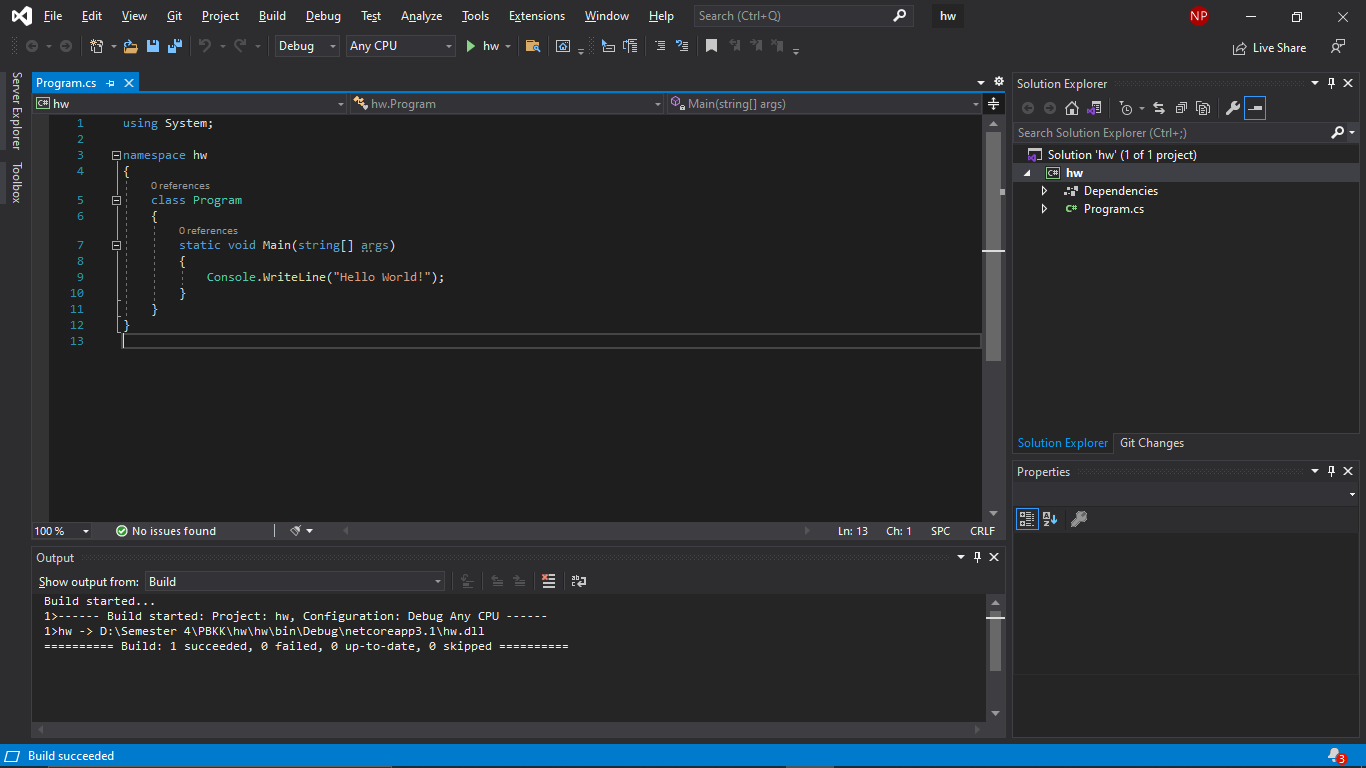Collapse the hw project node

click(x=1027, y=173)
